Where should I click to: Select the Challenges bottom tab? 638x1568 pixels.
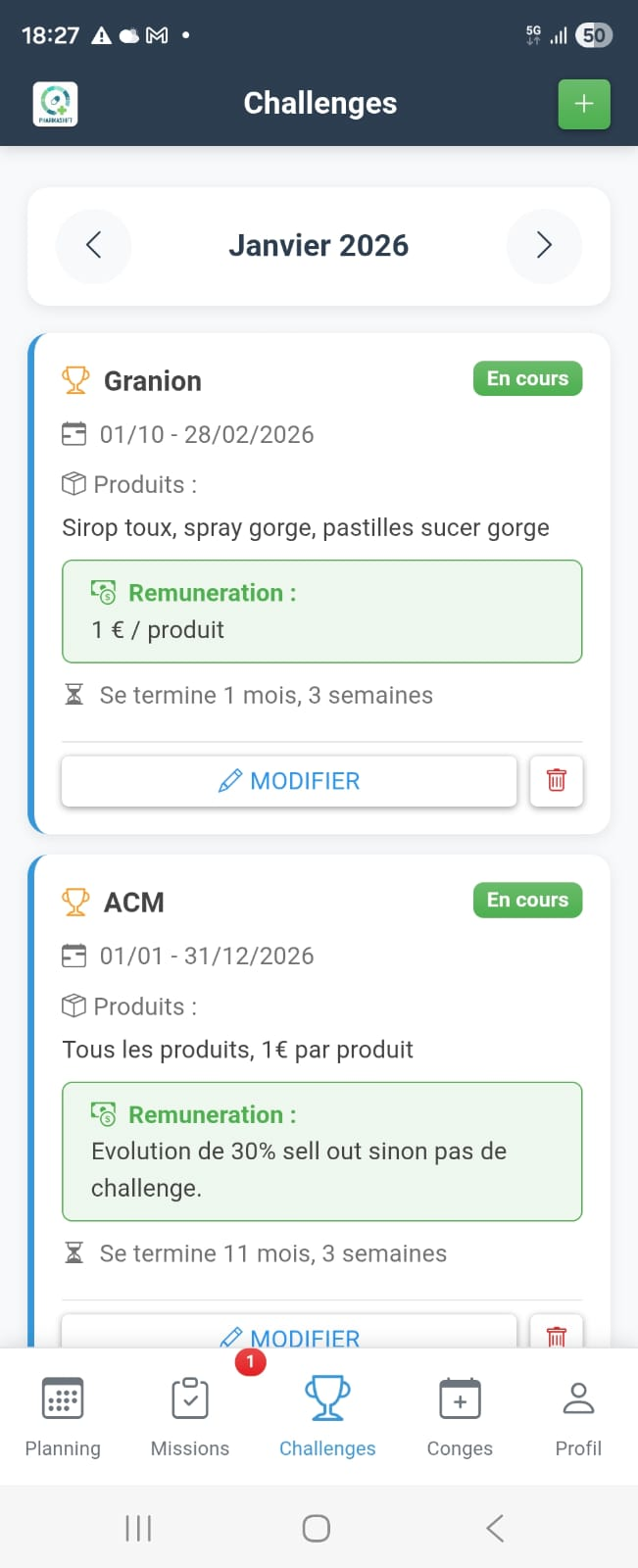[327, 1416]
